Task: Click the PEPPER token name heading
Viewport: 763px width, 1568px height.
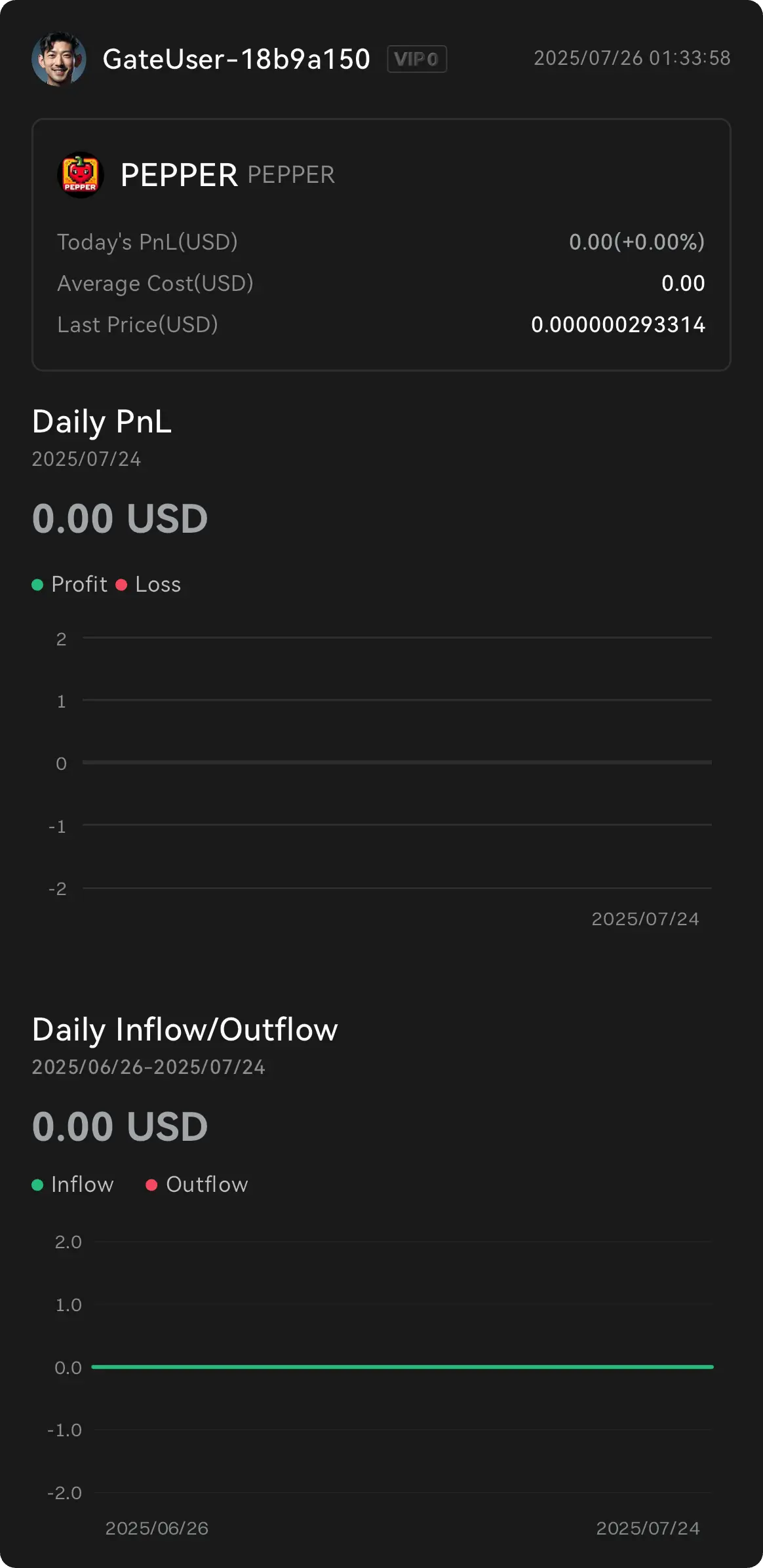Action: [179, 175]
